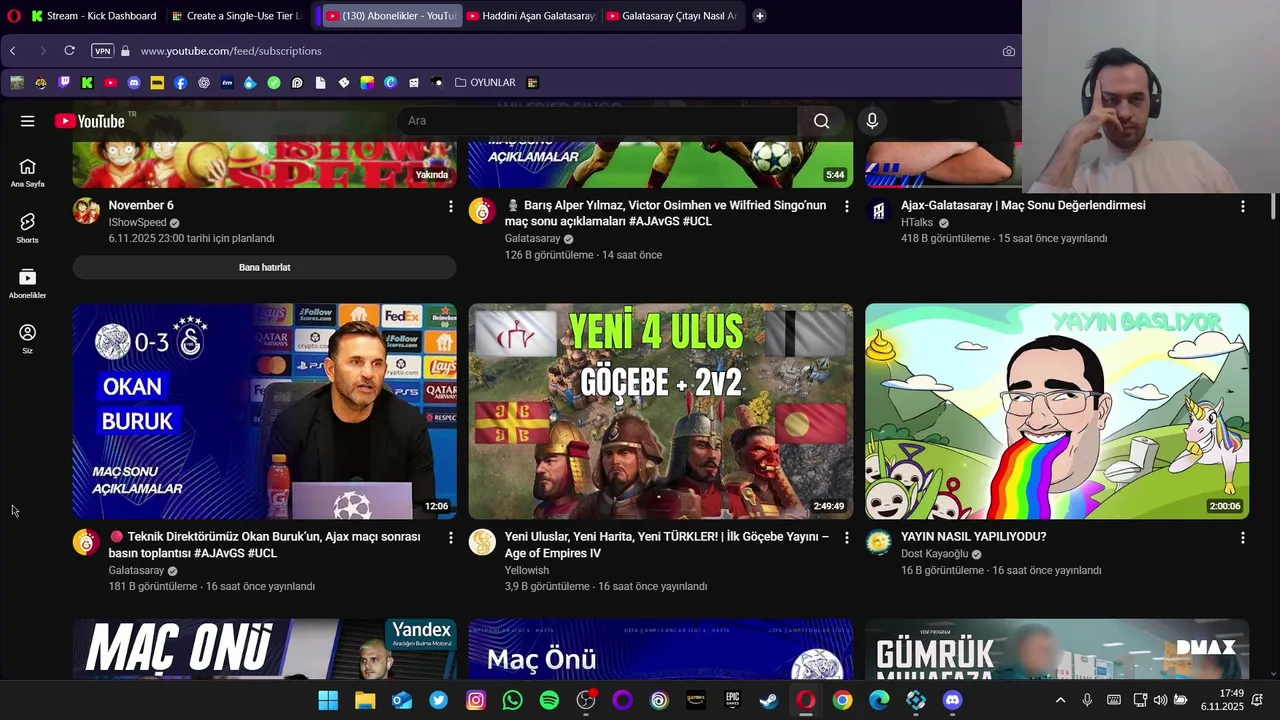The height and width of the screenshot is (720, 1280).
Task: Open the Dost Kayaoğlu channel link
Action: [934, 554]
